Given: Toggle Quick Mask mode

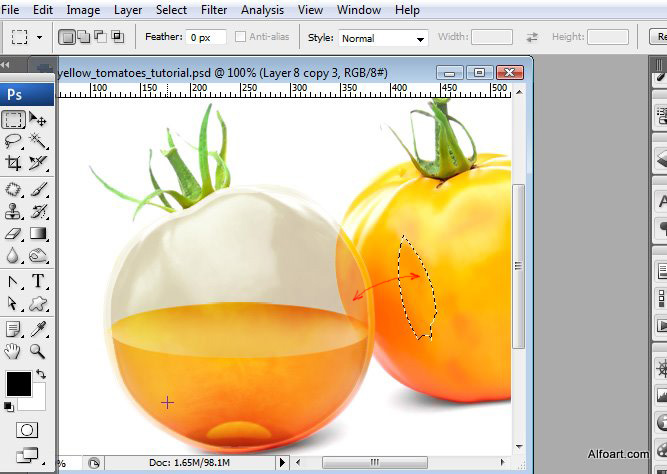Looking at the screenshot, I should pyautogui.click(x=26, y=430).
